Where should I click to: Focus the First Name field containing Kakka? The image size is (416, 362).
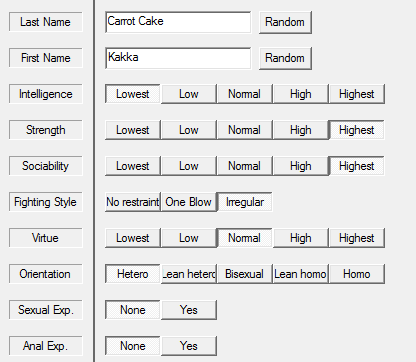tap(178, 58)
